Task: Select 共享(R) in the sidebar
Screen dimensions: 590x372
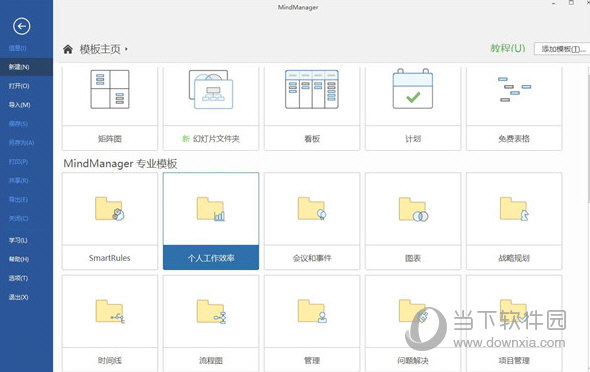Action: pyautogui.click(x=26, y=181)
